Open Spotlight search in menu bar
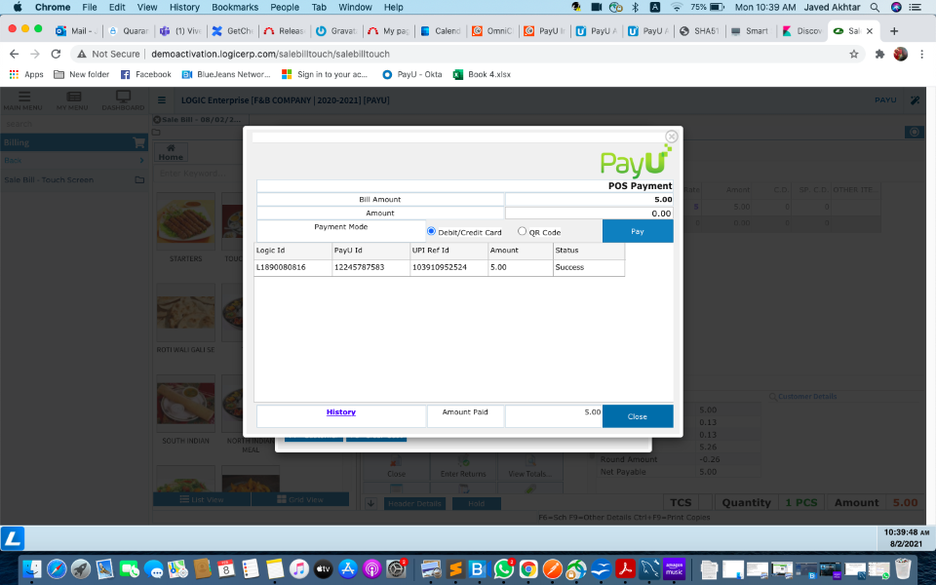The width and height of the screenshot is (936, 585). pos(875,7)
